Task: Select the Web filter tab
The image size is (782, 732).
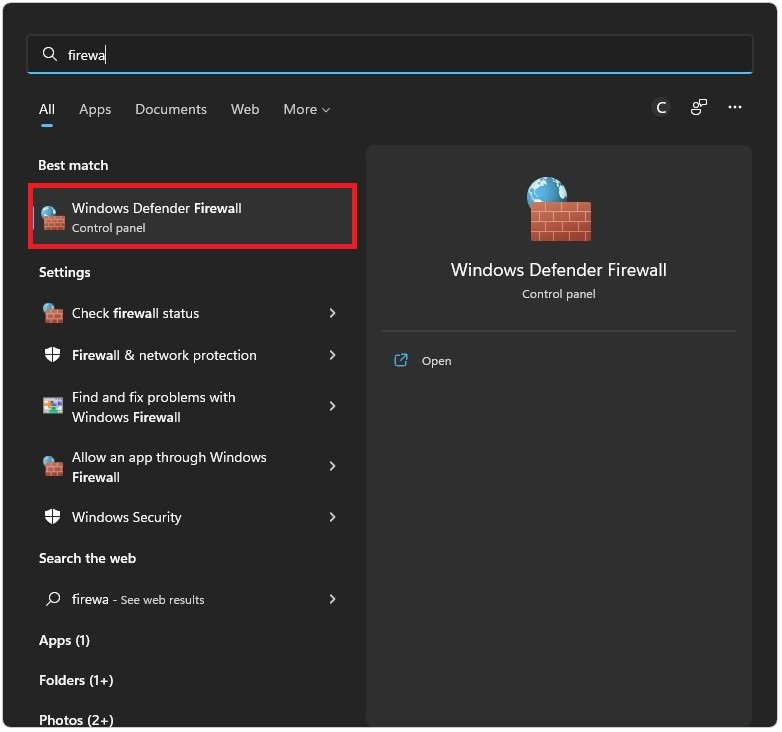Action: coord(245,109)
